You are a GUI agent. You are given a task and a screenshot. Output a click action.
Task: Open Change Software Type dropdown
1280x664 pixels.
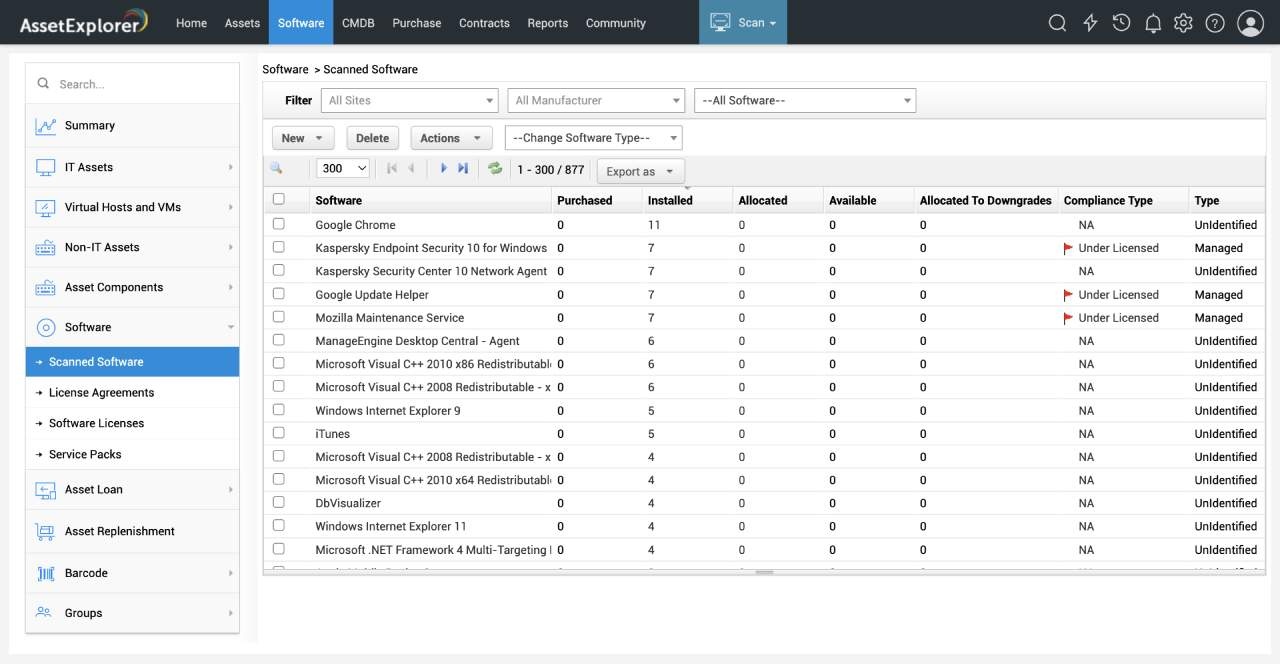tap(594, 138)
